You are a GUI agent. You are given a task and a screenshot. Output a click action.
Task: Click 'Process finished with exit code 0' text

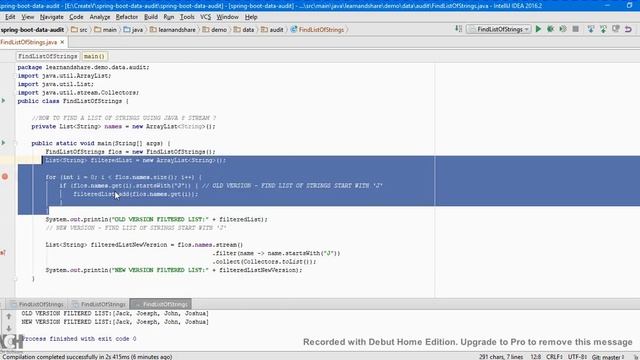(79, 339)
